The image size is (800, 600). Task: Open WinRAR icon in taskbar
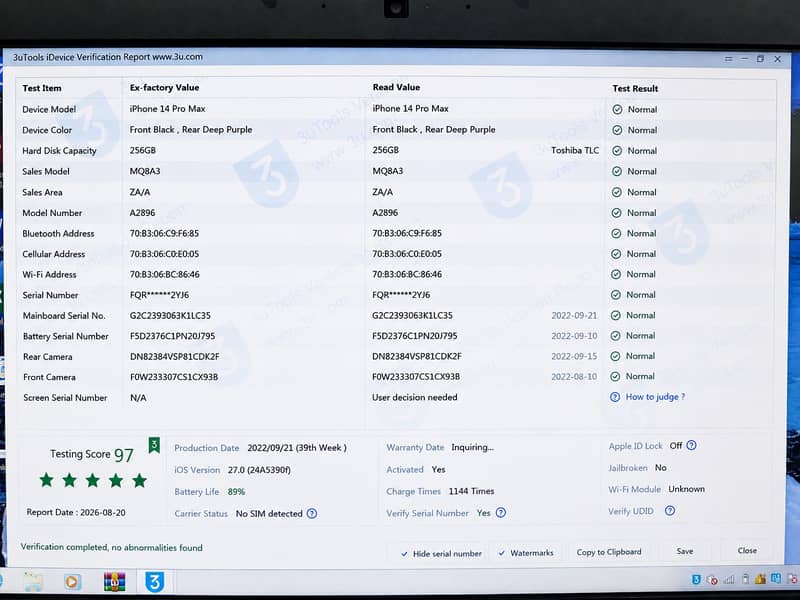click(x=115, y=582)
